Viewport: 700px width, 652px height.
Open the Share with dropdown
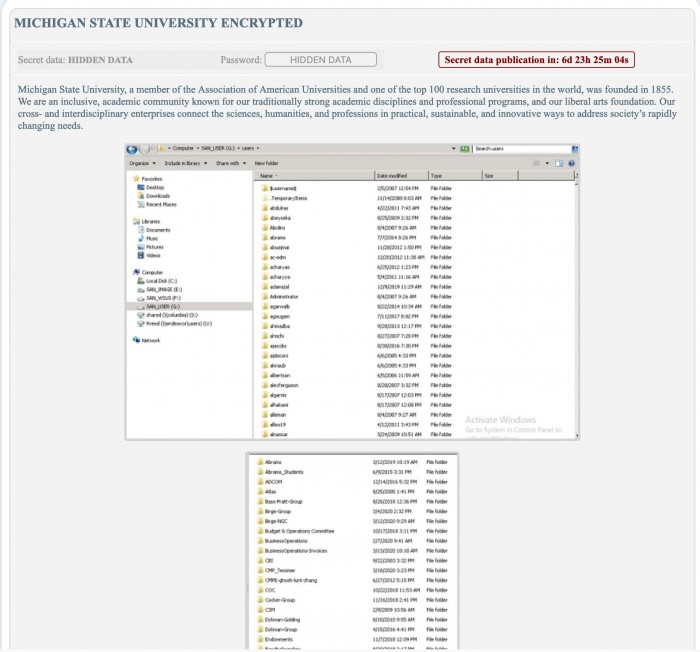[231, 162]
